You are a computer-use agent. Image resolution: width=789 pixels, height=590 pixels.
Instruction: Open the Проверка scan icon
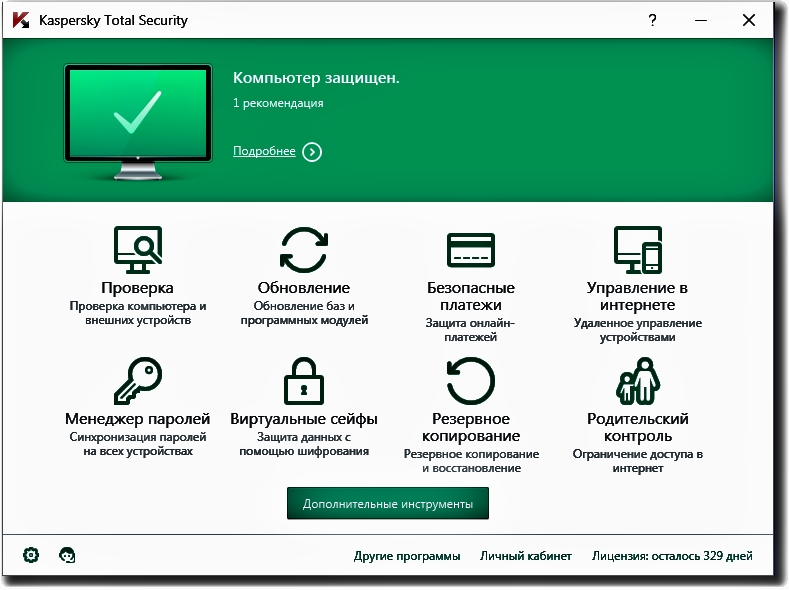tap(138, 249)
